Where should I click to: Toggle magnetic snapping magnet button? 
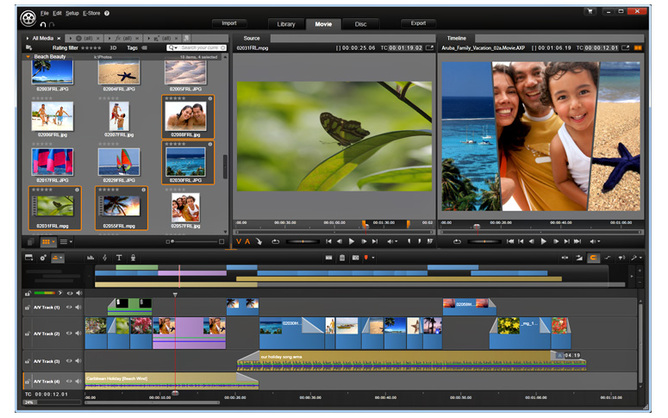pos(593,257)
